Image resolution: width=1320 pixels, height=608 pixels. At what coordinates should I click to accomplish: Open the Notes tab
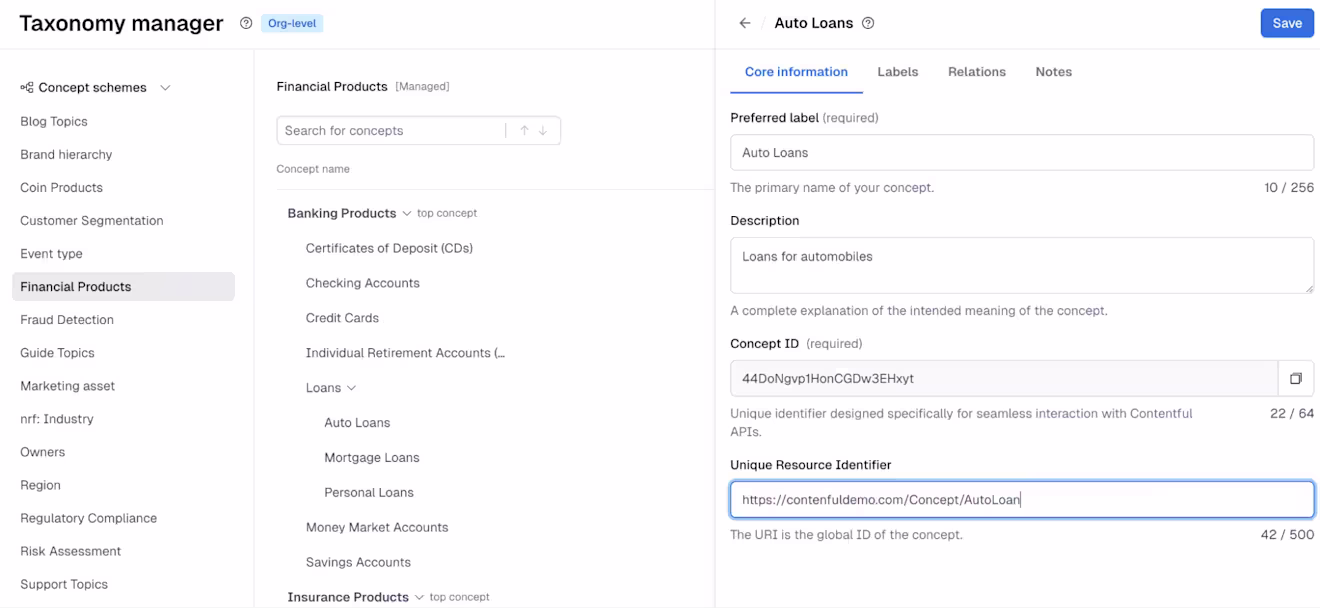[1054, 72]
